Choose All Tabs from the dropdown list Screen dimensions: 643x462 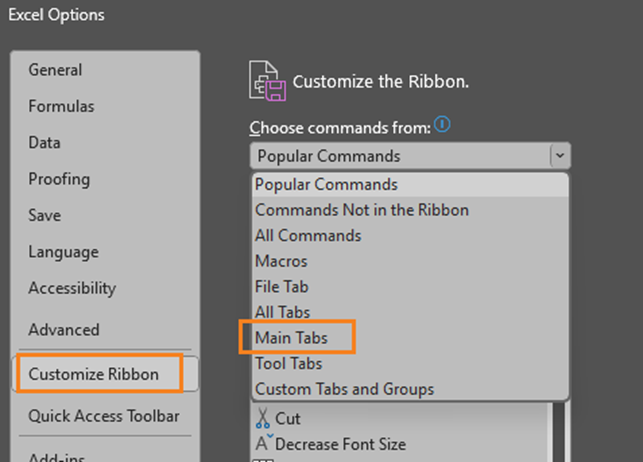(x=410, y=312)
